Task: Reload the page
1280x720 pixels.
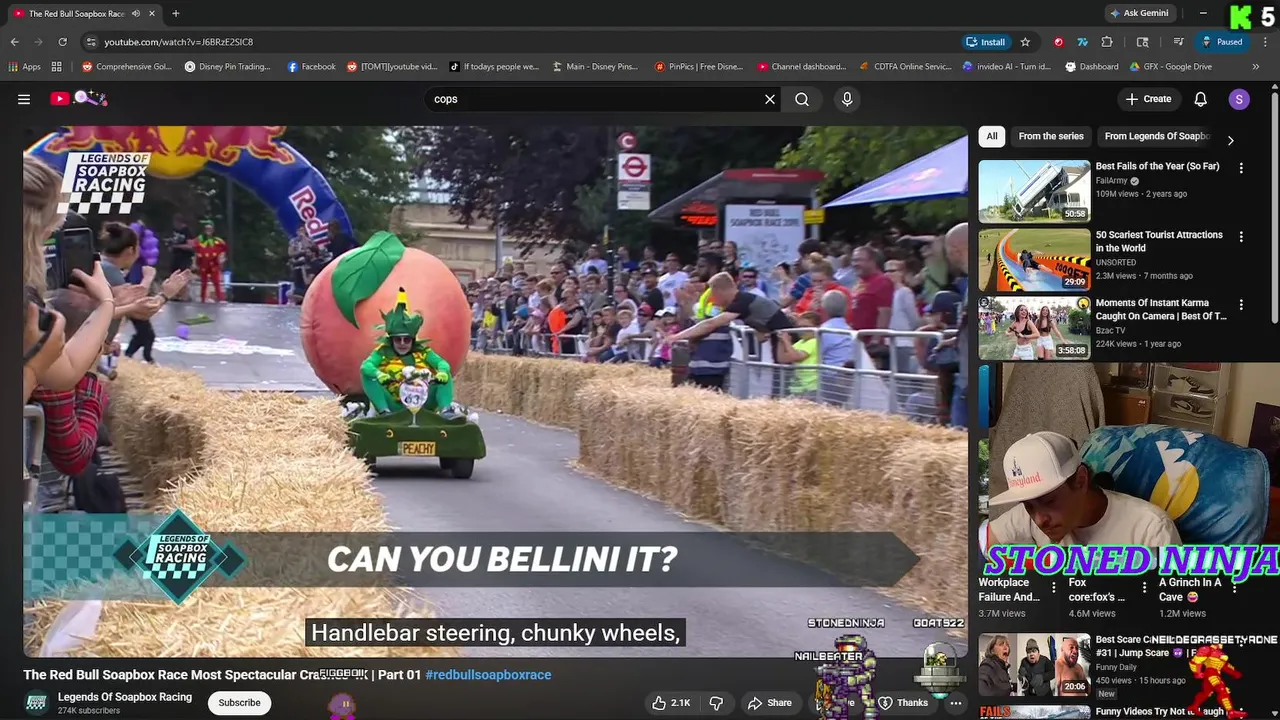Action: (x=62, y=42)
